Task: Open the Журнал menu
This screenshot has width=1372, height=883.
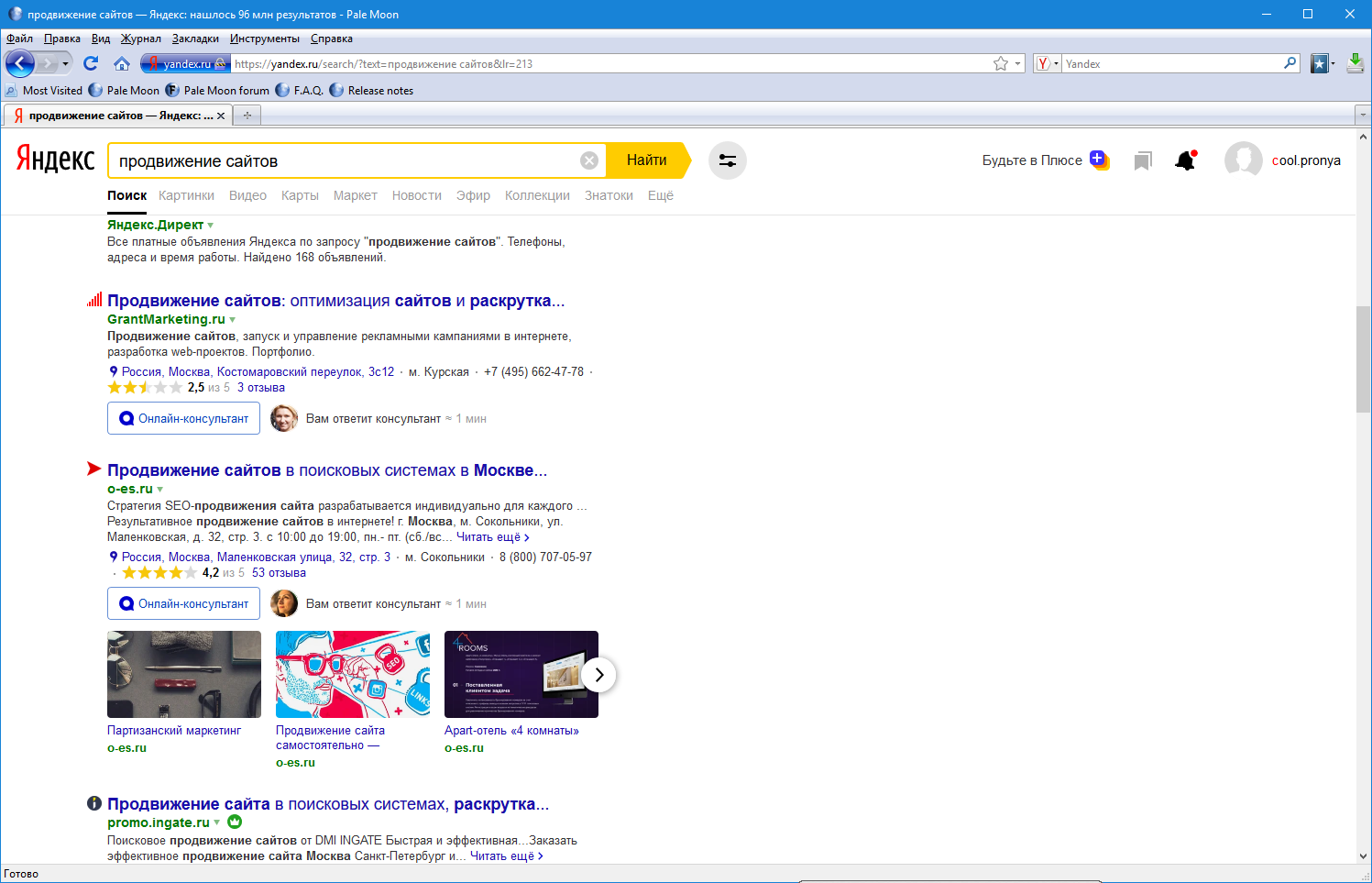Action: tap(141, 39)
